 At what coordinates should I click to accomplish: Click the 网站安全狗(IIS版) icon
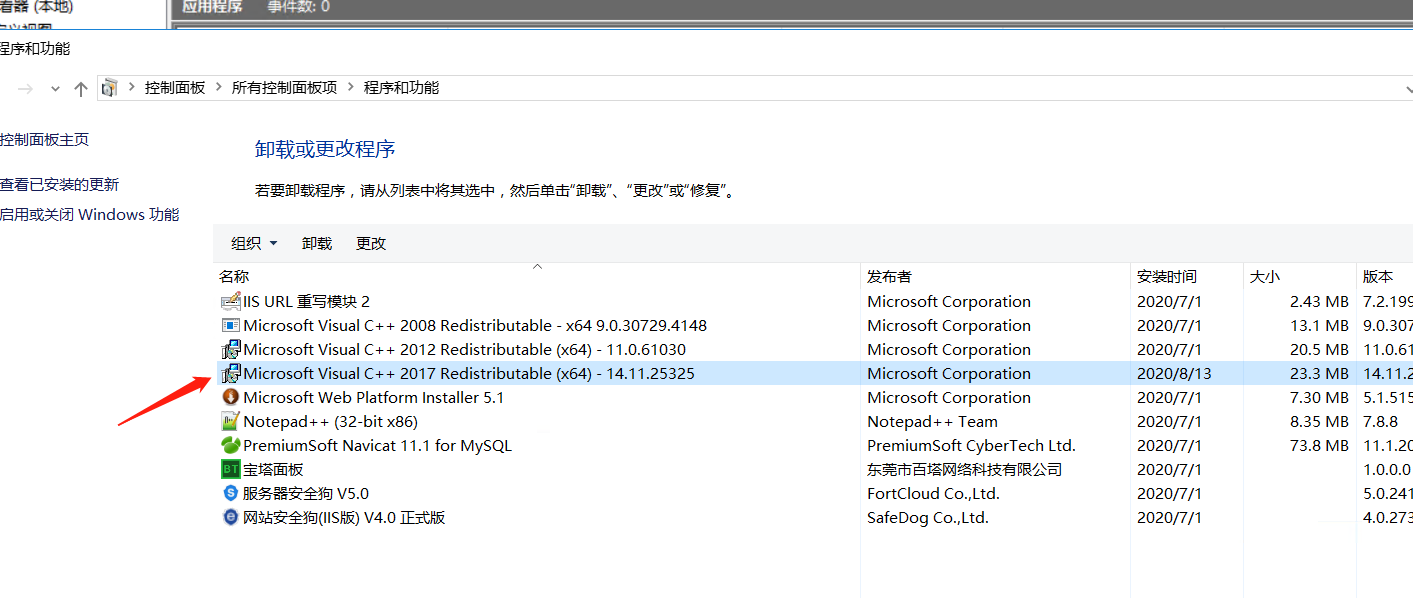pyautogui.click(x=230, y=517)
